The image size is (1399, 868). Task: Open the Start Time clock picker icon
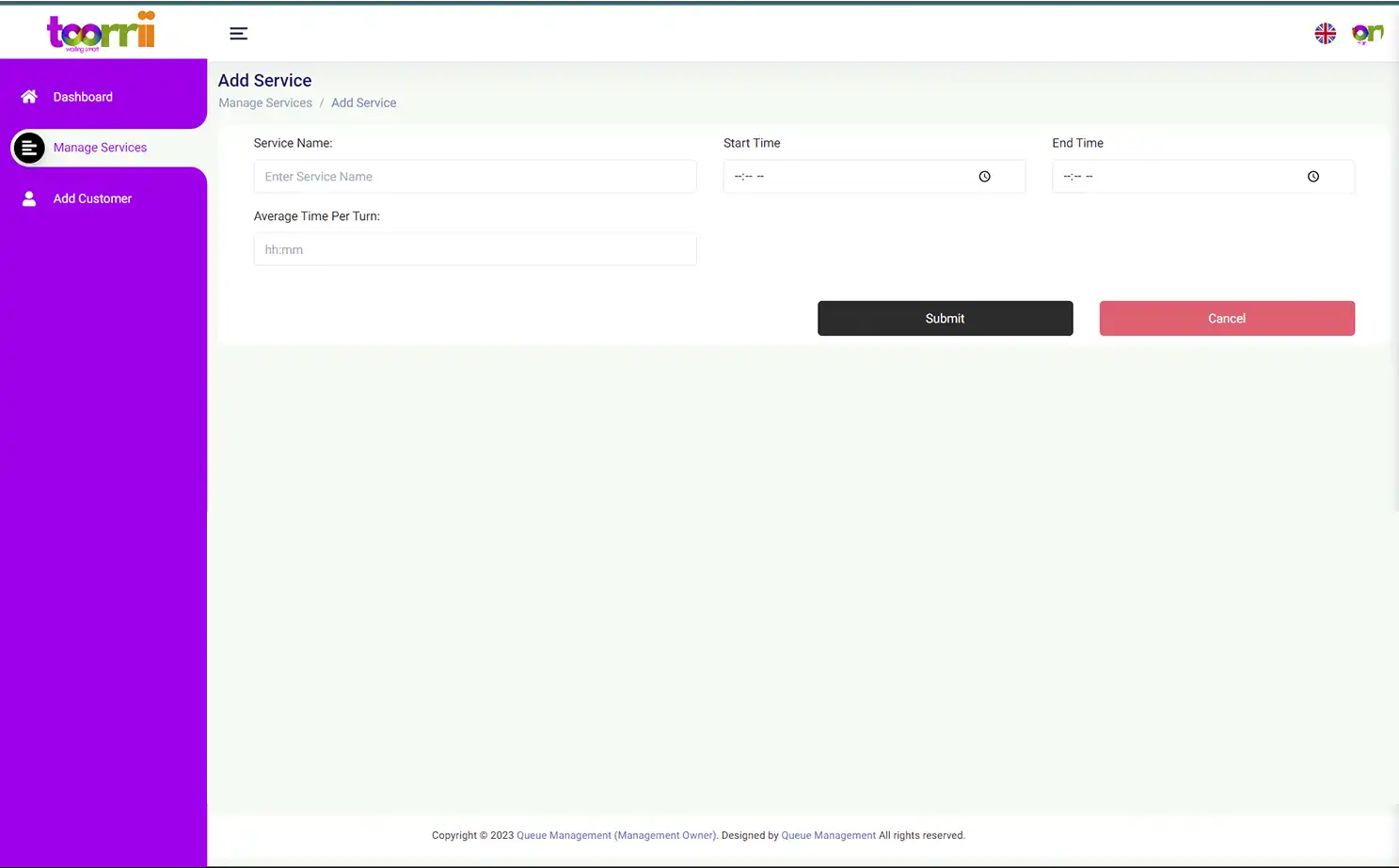click(984, 176)
